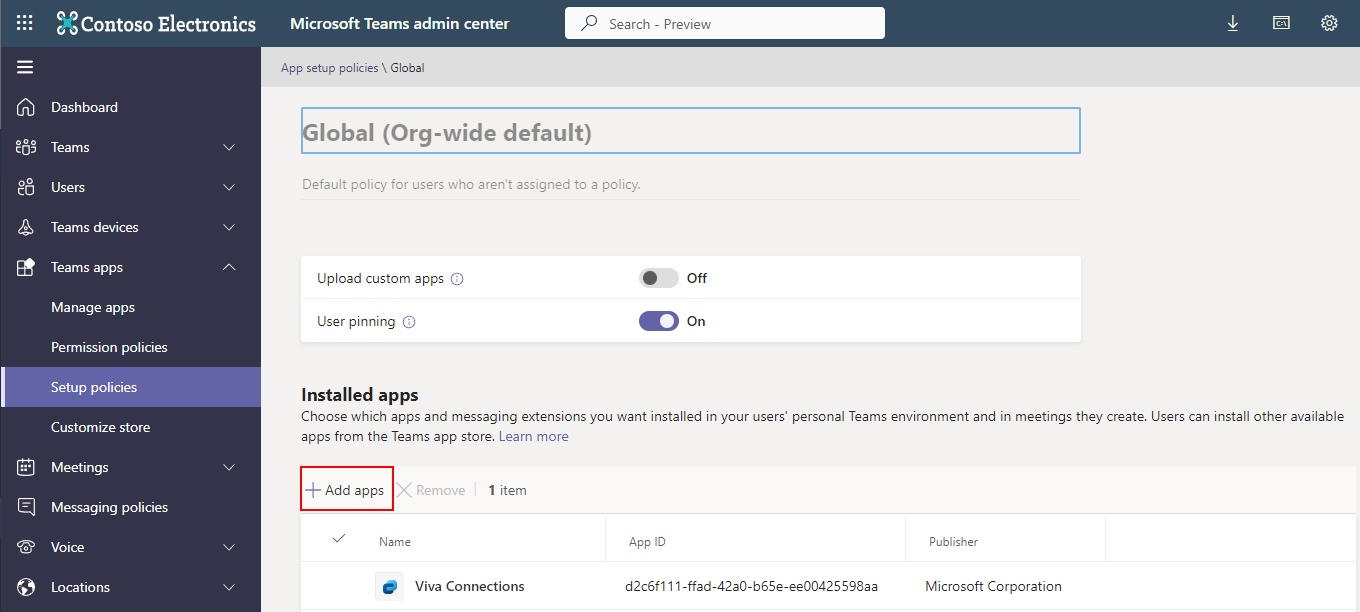This screenshot has width=1360, height=612.
Task: Turn on Upload custom apps toggle
Action: coord(659,278)
